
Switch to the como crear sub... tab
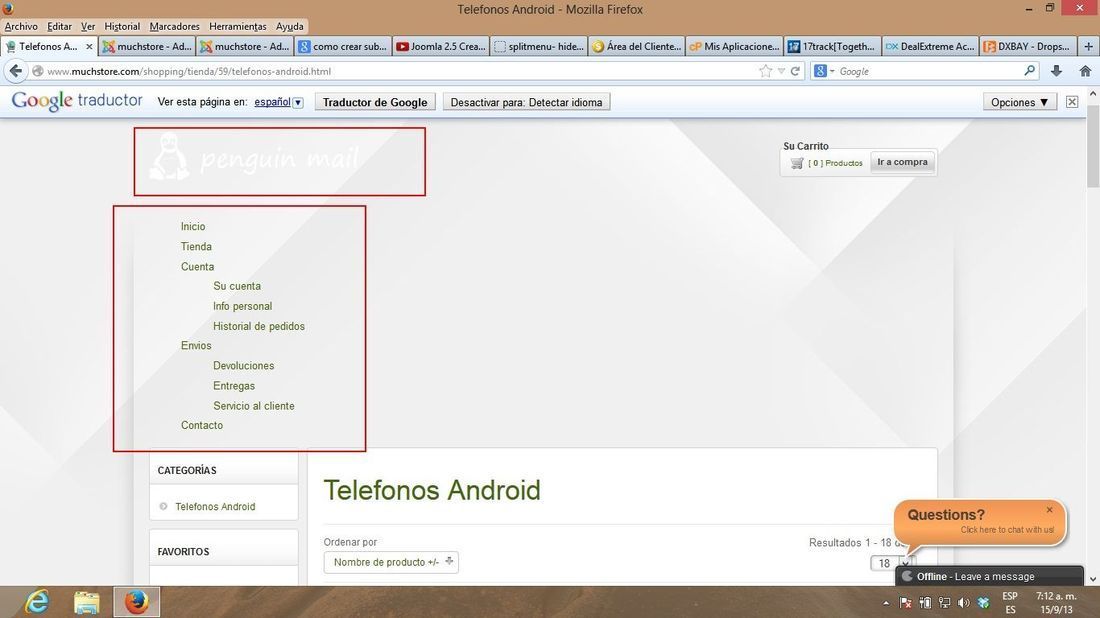pyautogui.click(x=343, y=46)
